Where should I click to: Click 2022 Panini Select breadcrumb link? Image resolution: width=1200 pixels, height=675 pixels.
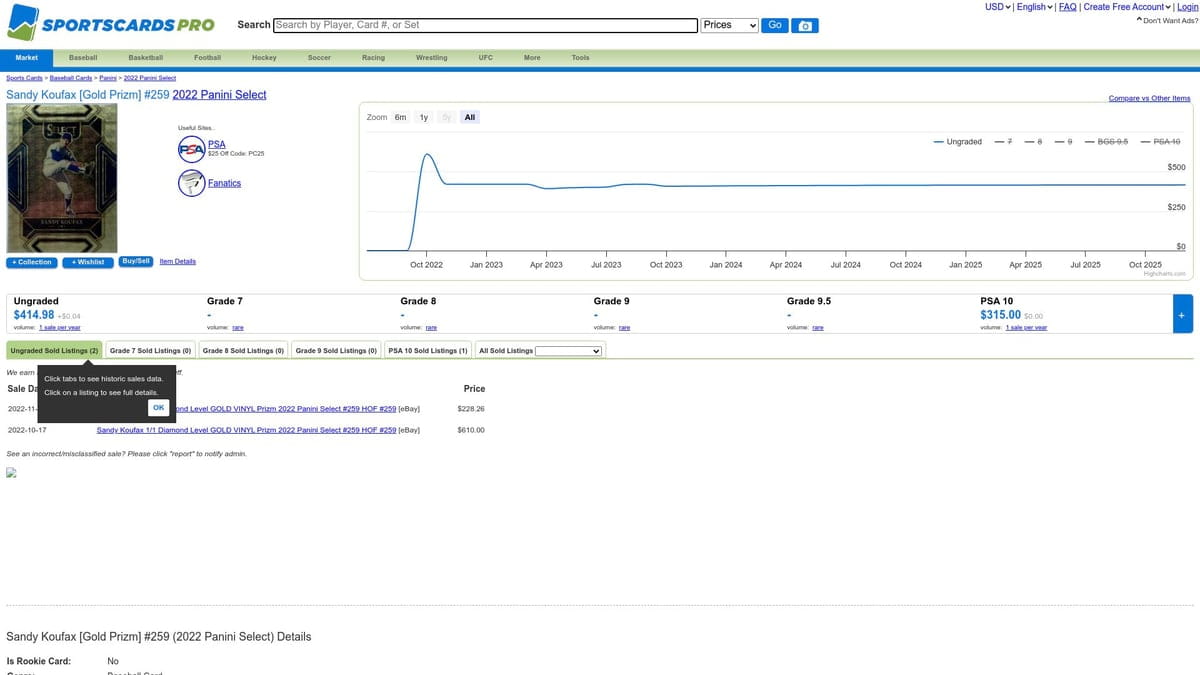[x=150, y=78]
